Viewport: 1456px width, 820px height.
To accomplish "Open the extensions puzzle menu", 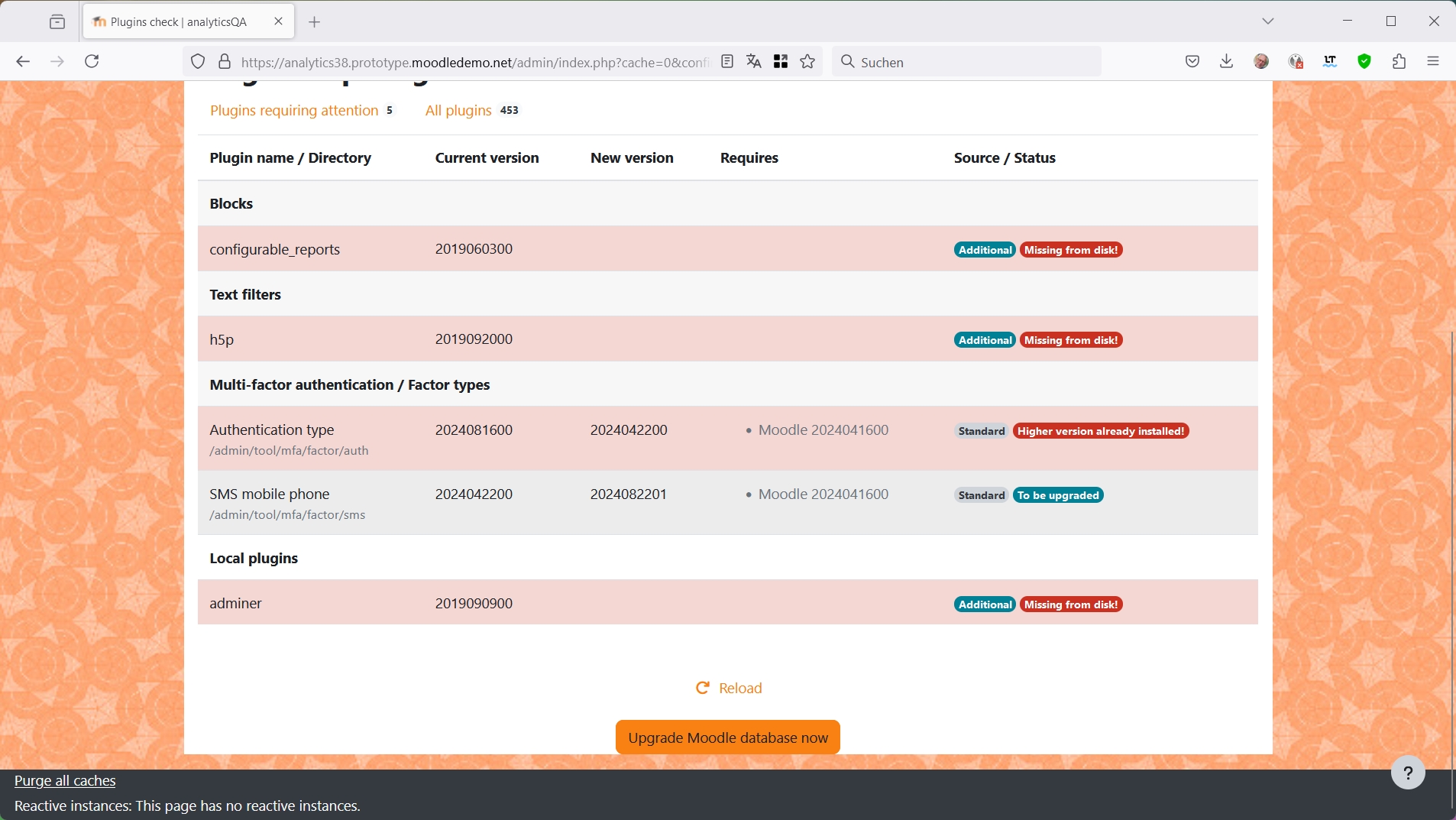I will point(1399,62).
